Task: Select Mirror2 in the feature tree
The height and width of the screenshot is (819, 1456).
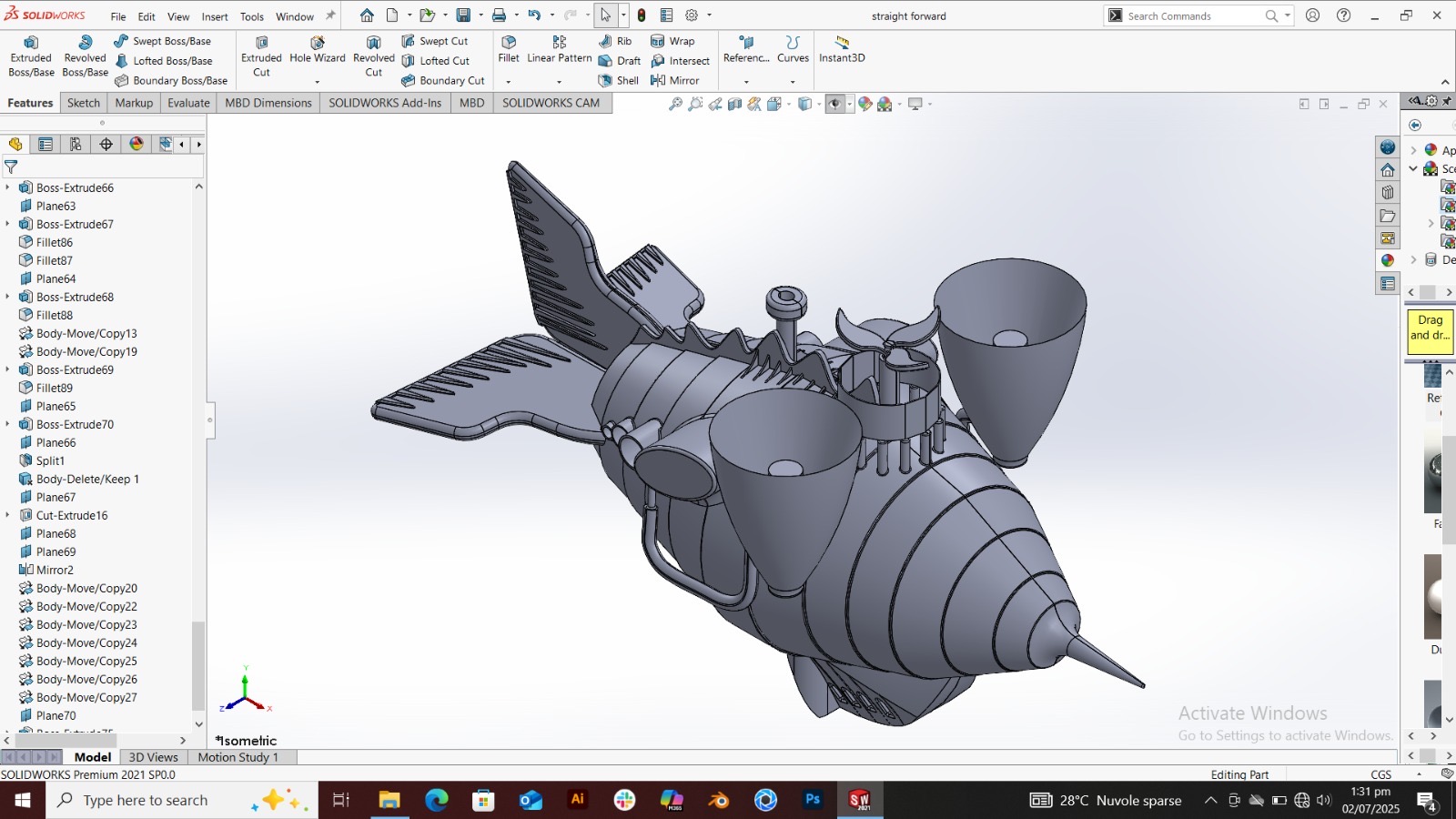Action: coord(55,570)
